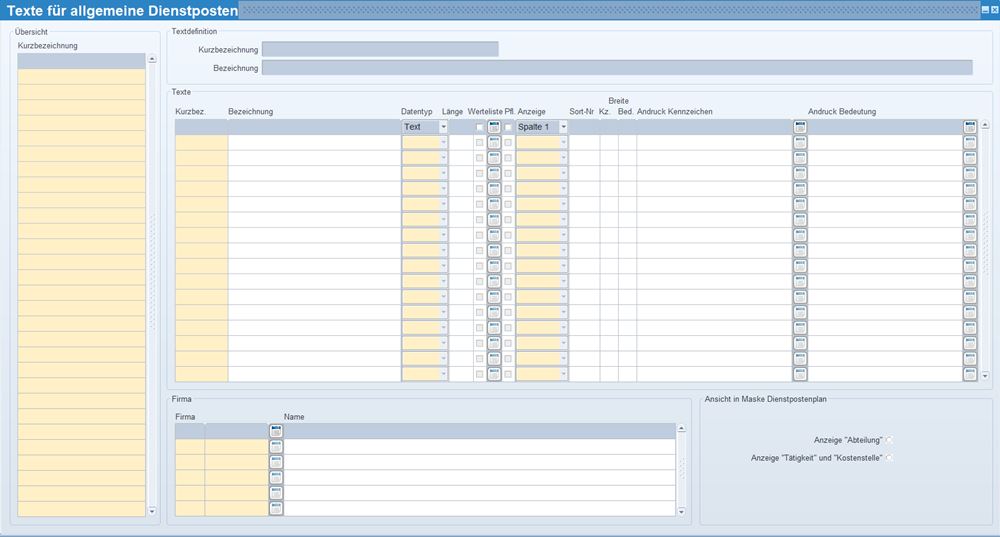Image resolution: width=1000 pixels, height=537 pixels.
Task: Click the Andruck Kennzeichen column header
Action: [675, 112]
